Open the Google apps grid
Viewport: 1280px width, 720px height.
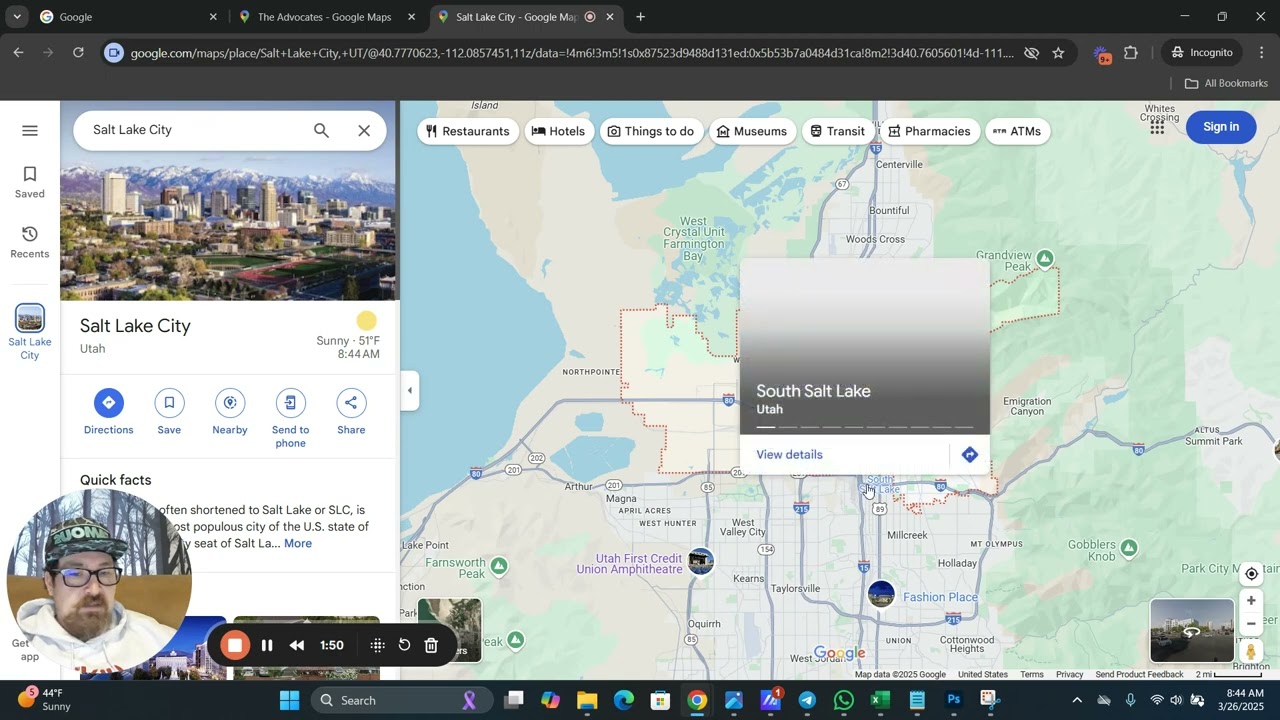(x=1157, y=127)
